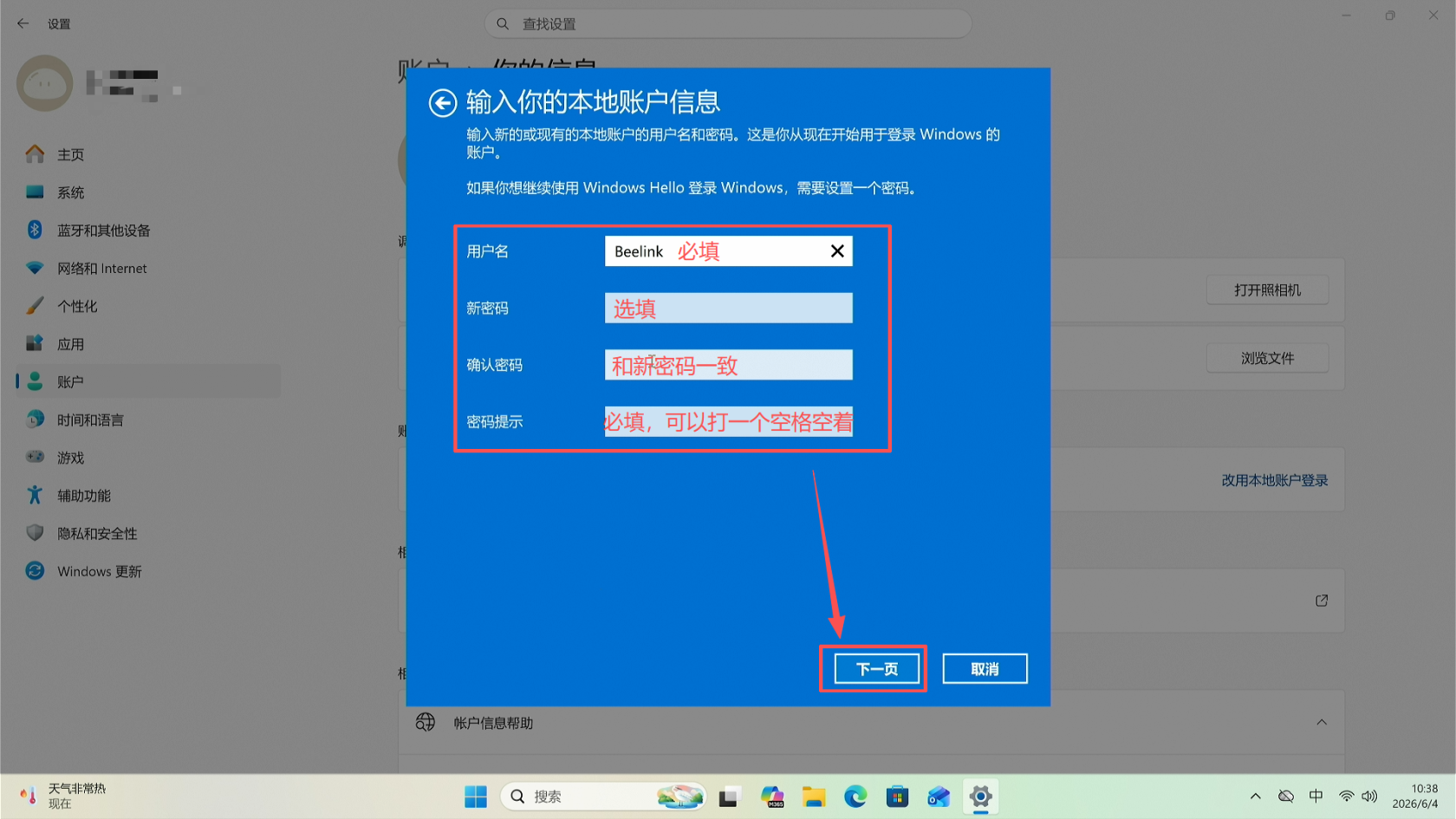Open 辅助功能 accessibility settings
This screenshot has width=1456, height=819.
147,496
